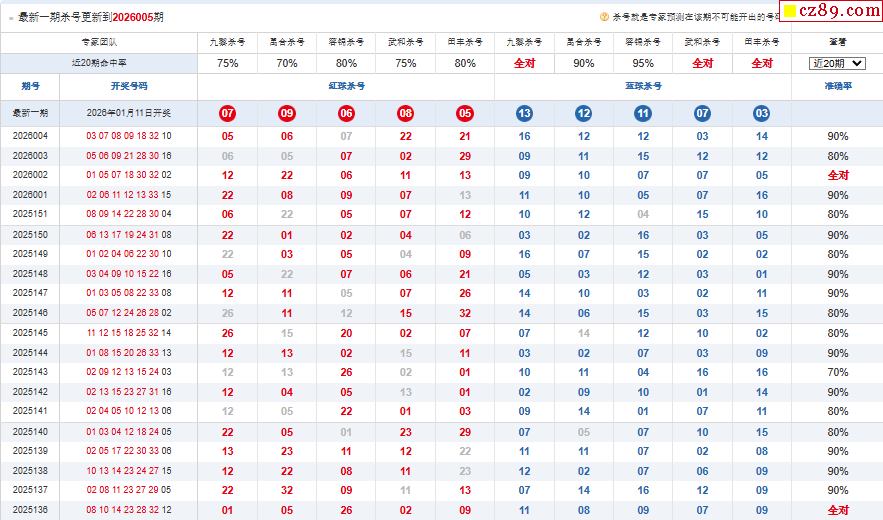
Task: Click the 准确率 column header
Action: coord(838,86)
